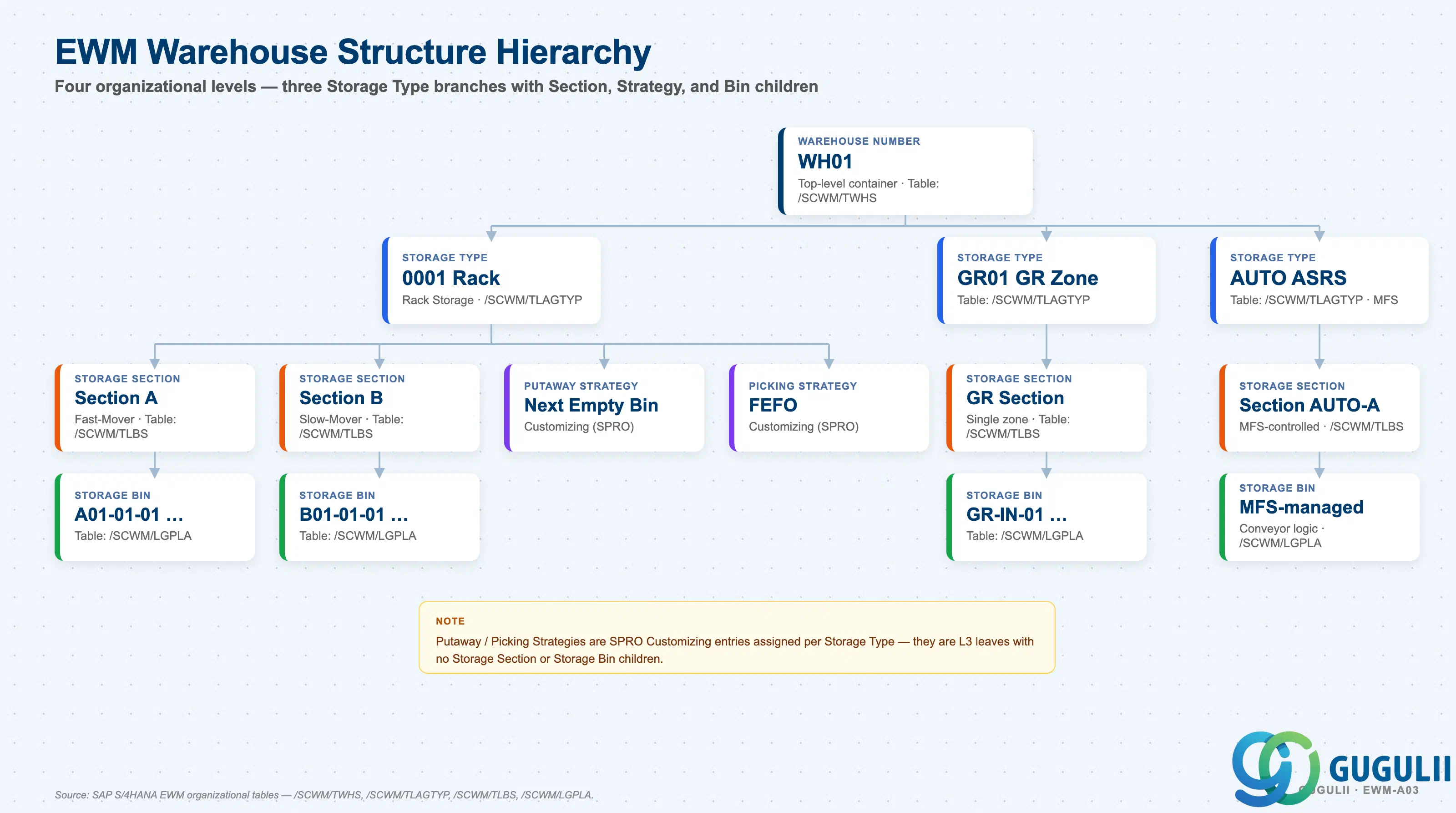1456x813 pixels.
Task: Click the FEFO picking strategy card
Action: tap(829, 407)
